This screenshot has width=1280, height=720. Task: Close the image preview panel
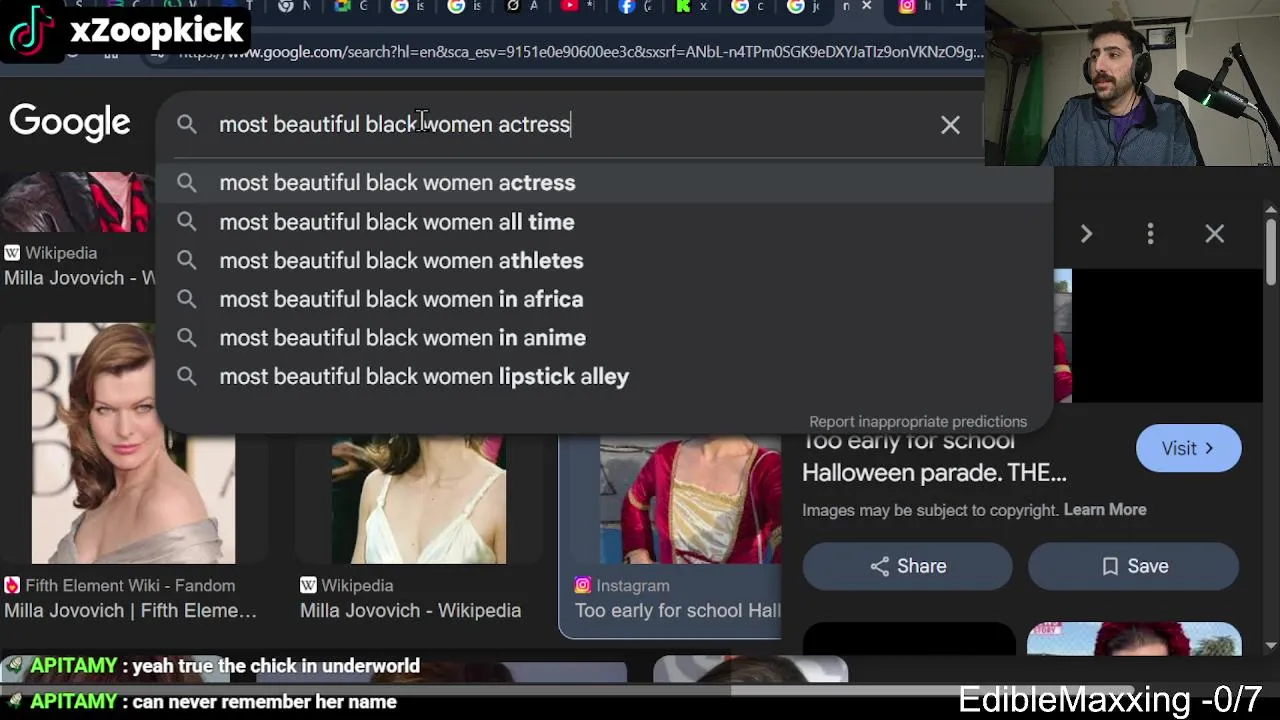coord(1214,234)
